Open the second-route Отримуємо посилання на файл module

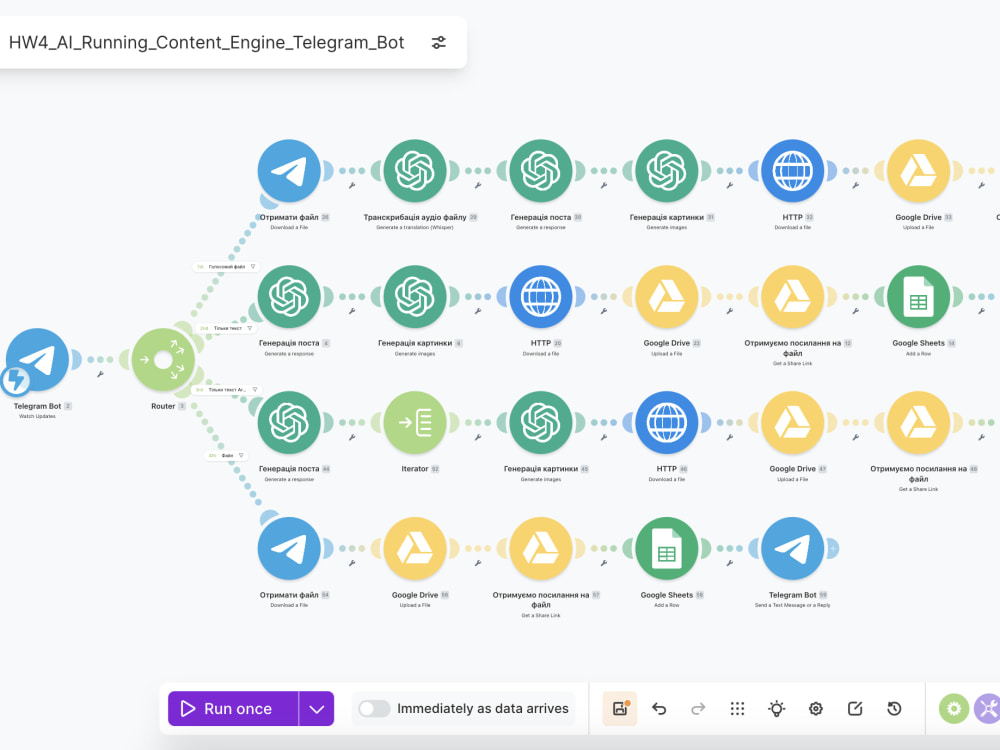coord(793,297)
